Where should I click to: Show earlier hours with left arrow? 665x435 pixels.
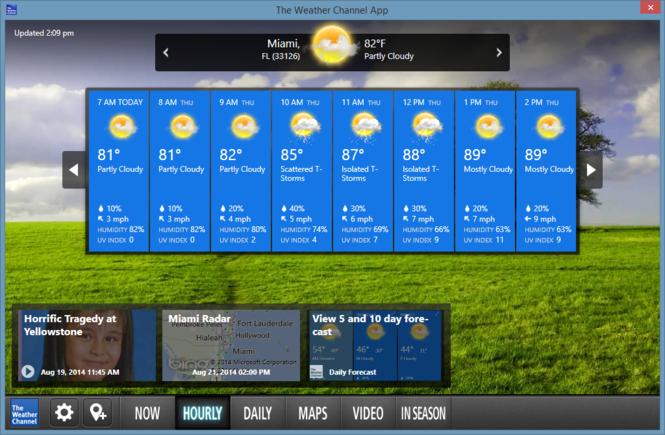tap(74, 170)
